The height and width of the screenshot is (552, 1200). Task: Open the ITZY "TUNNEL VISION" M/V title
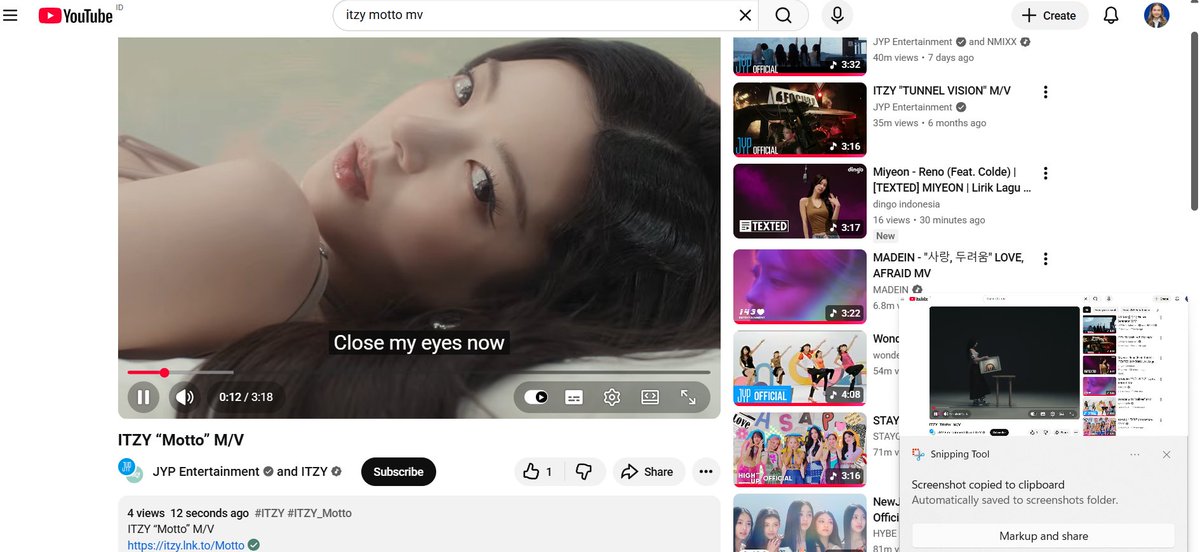(x=942, y=91)
